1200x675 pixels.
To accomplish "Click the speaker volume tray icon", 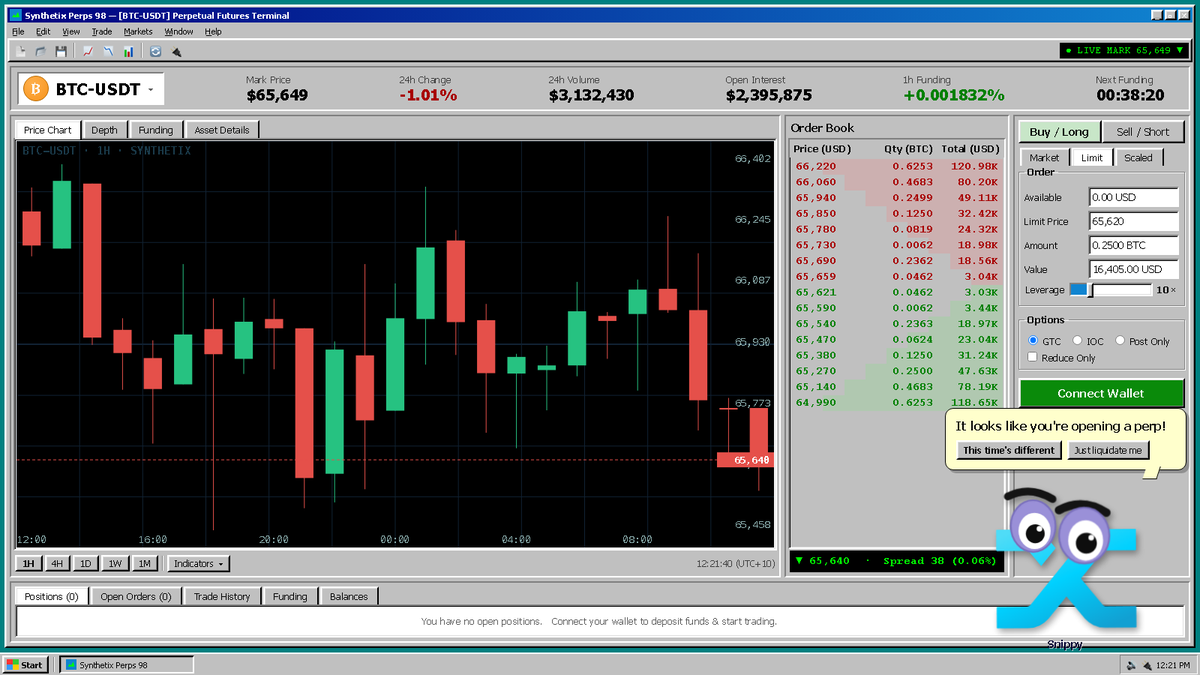I will [1131, 665].
